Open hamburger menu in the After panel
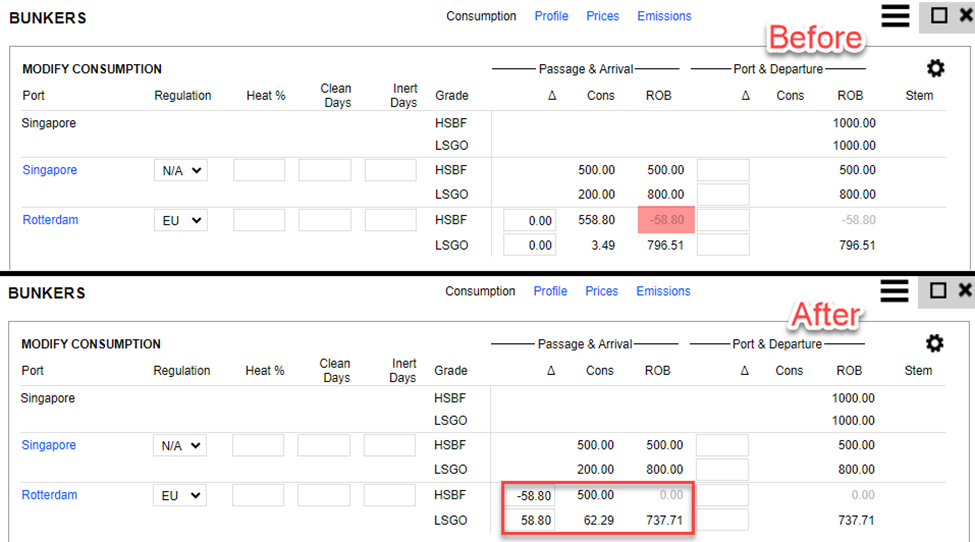The width and height of the screenshot is (975, 542). tap(895, 291)
